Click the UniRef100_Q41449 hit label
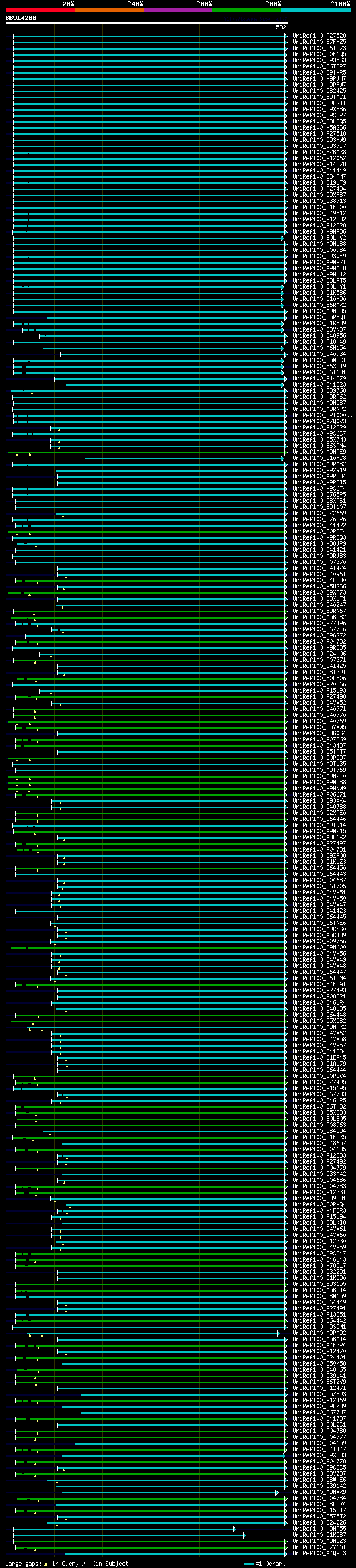The width and height of the screenshot is (356, 1568). 319,170
